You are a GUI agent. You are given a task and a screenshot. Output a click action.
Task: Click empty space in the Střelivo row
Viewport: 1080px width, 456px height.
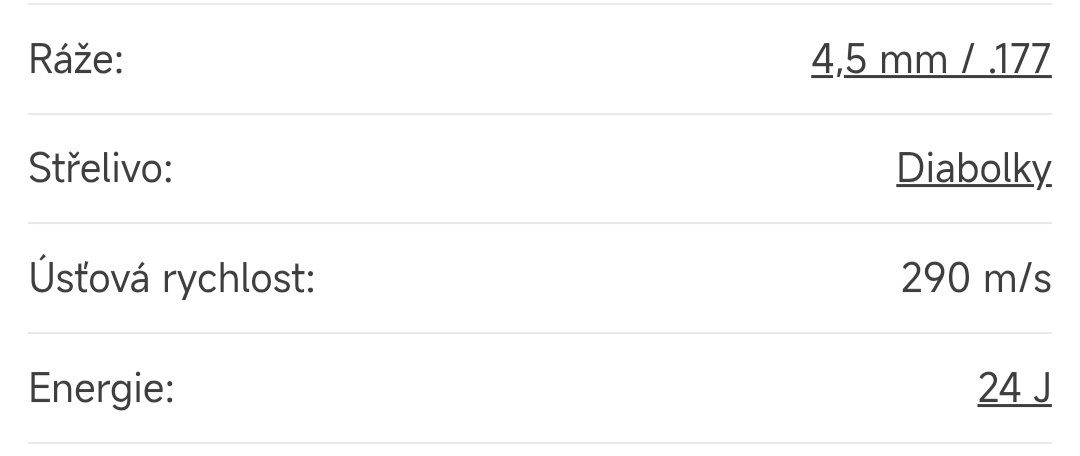530,169
